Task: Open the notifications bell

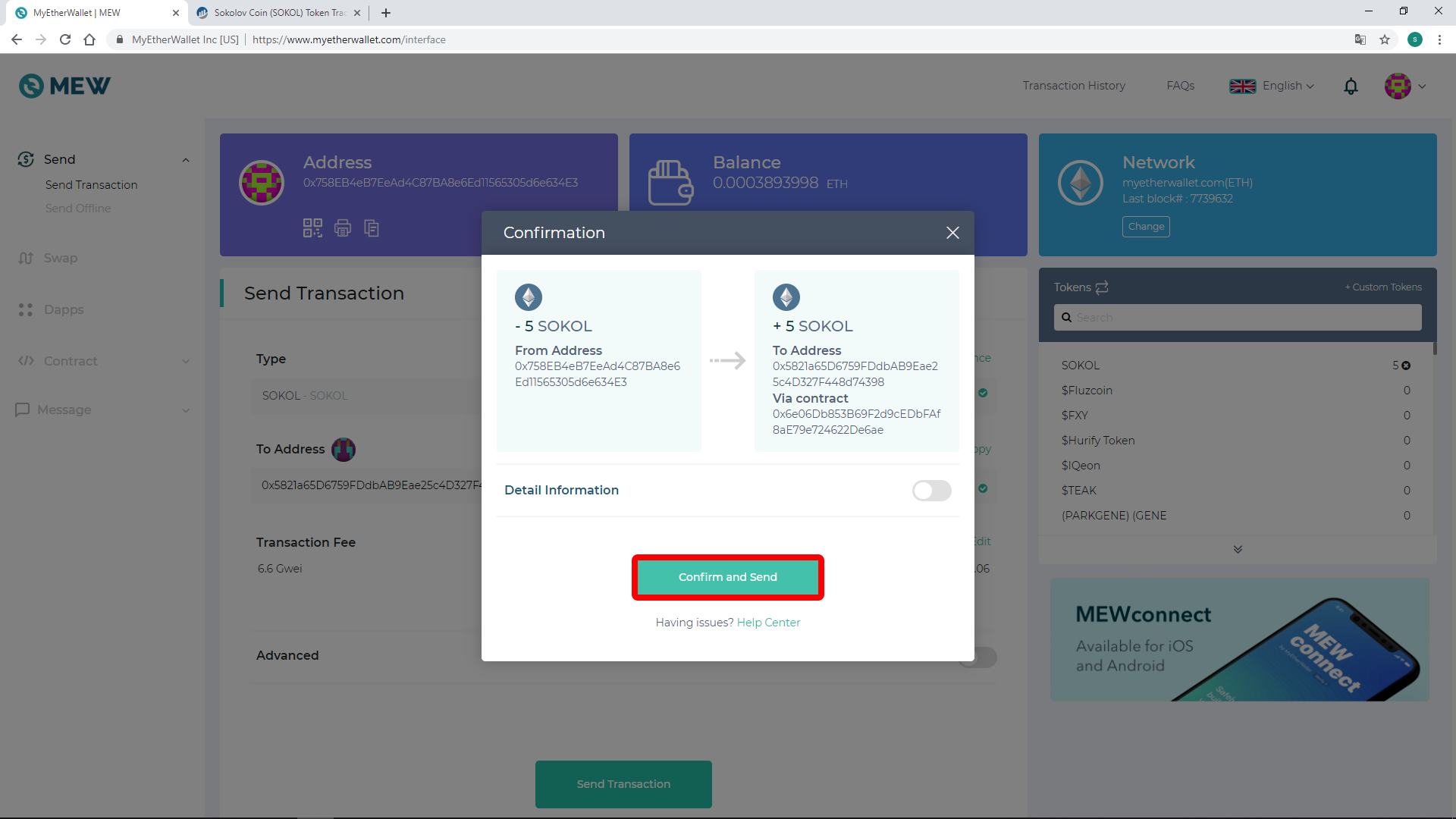Action: click(x=1351, y=86)
